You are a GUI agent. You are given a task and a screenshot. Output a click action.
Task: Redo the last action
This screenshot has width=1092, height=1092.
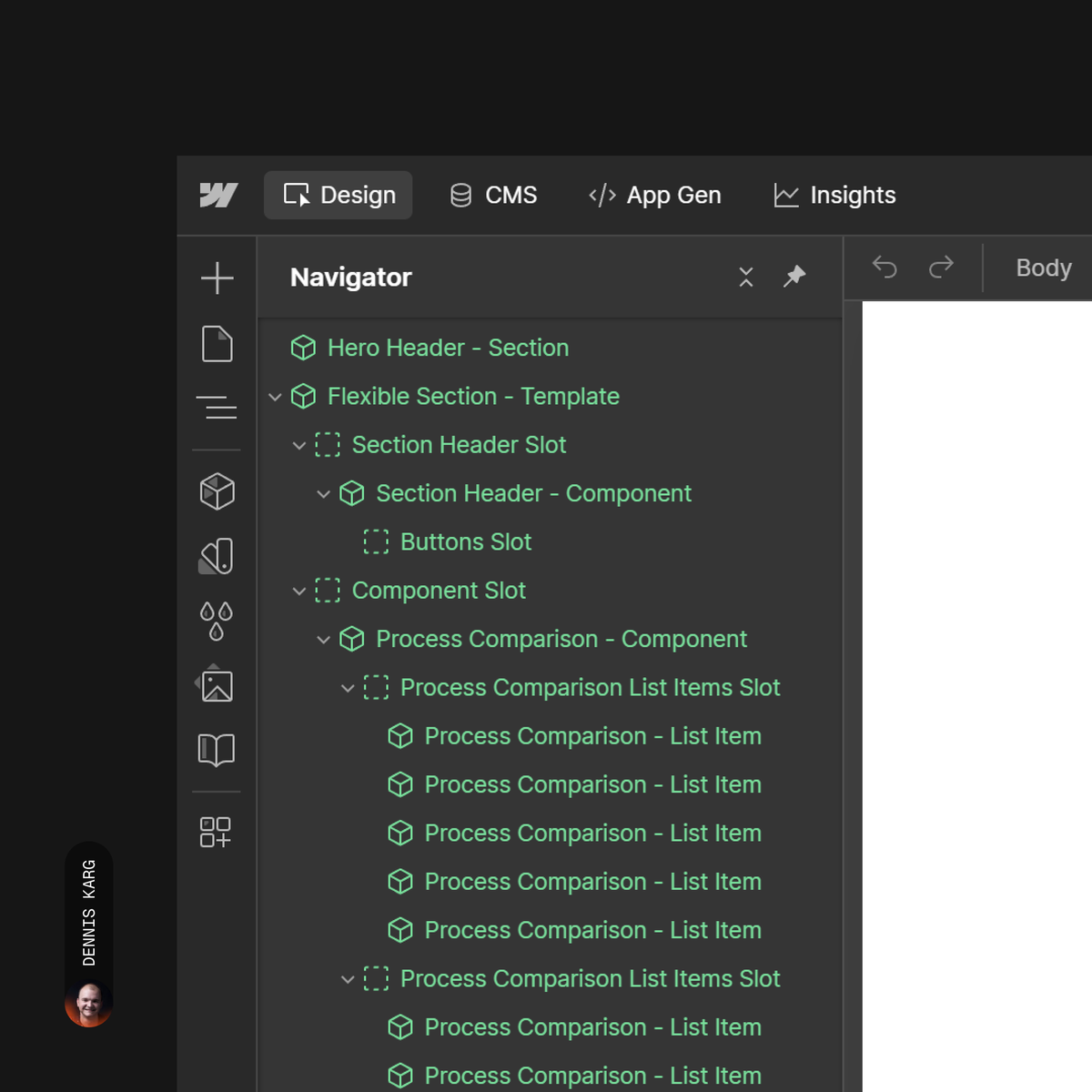click(941, 267)
